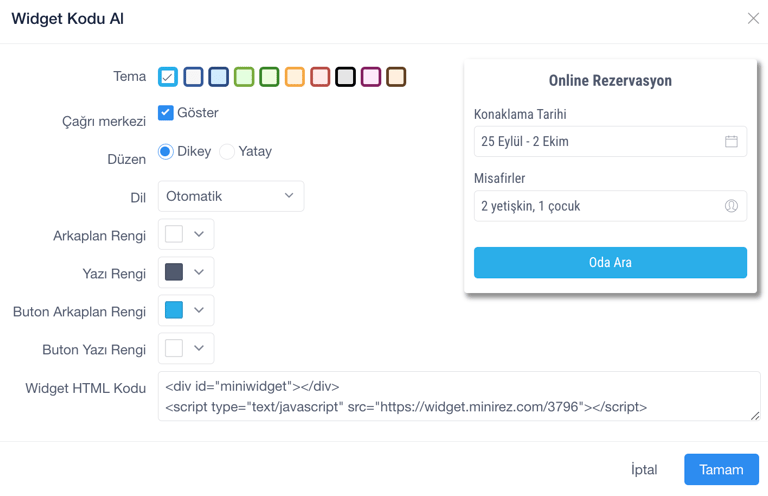Open the Dil language dropdown
The image size is (768, 496).
231,196
